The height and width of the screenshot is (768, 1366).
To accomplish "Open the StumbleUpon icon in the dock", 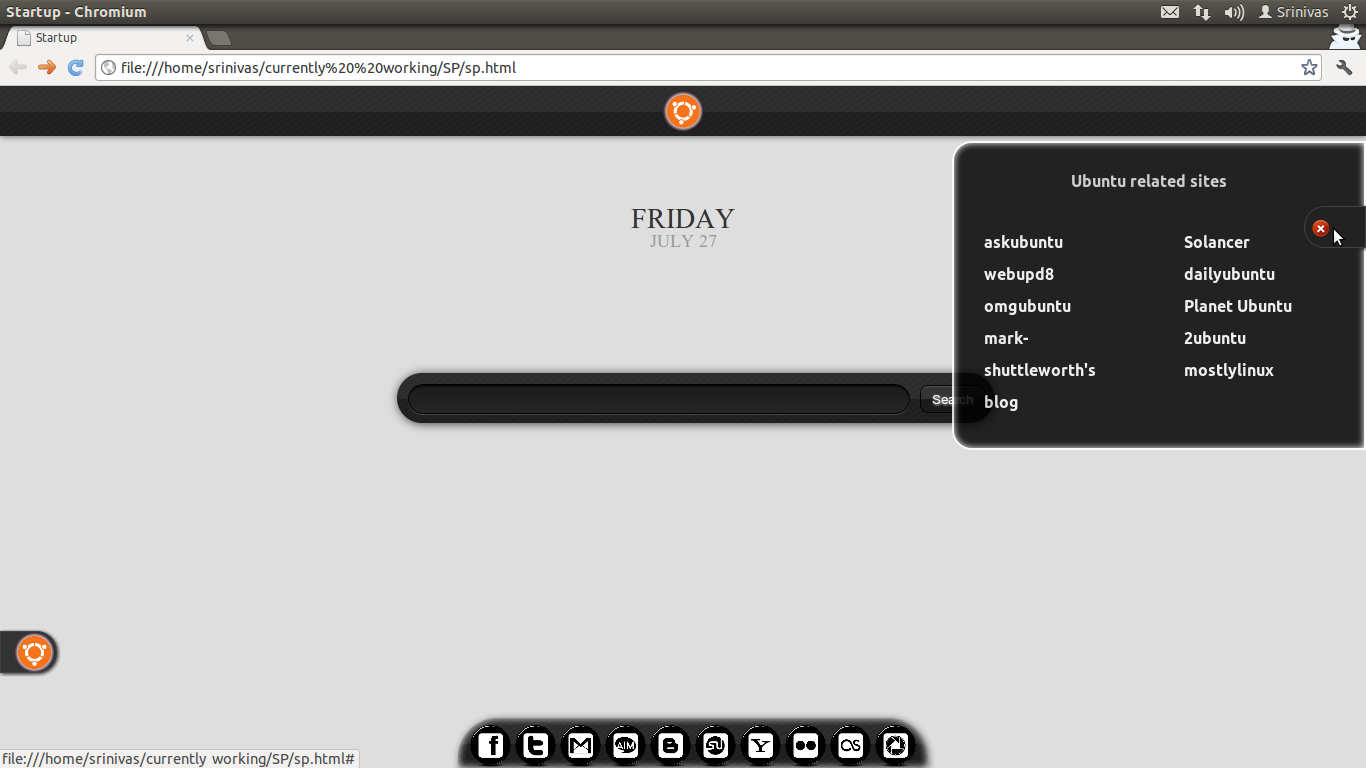I will click(715, 745).
